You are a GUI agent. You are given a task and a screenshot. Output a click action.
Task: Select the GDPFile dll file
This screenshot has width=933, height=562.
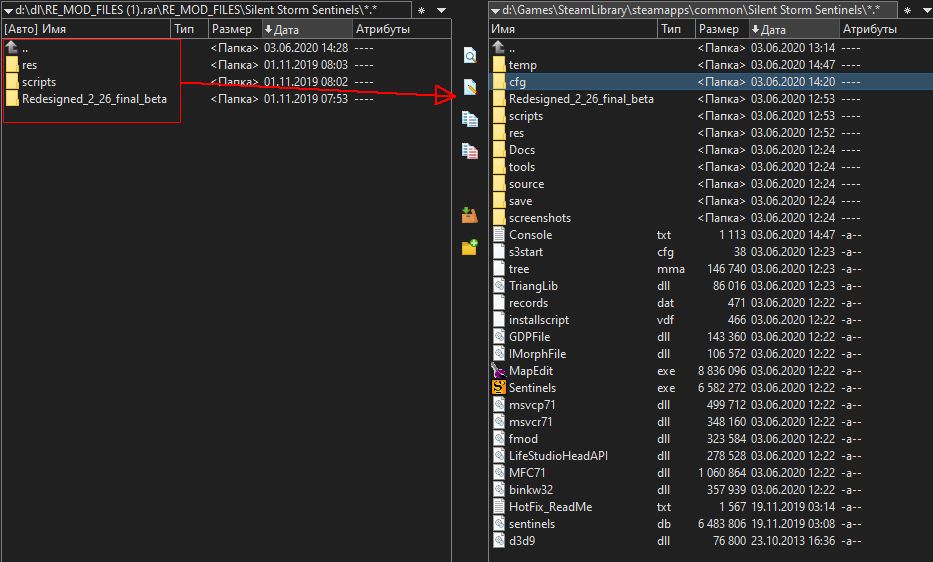click(711, 337)
